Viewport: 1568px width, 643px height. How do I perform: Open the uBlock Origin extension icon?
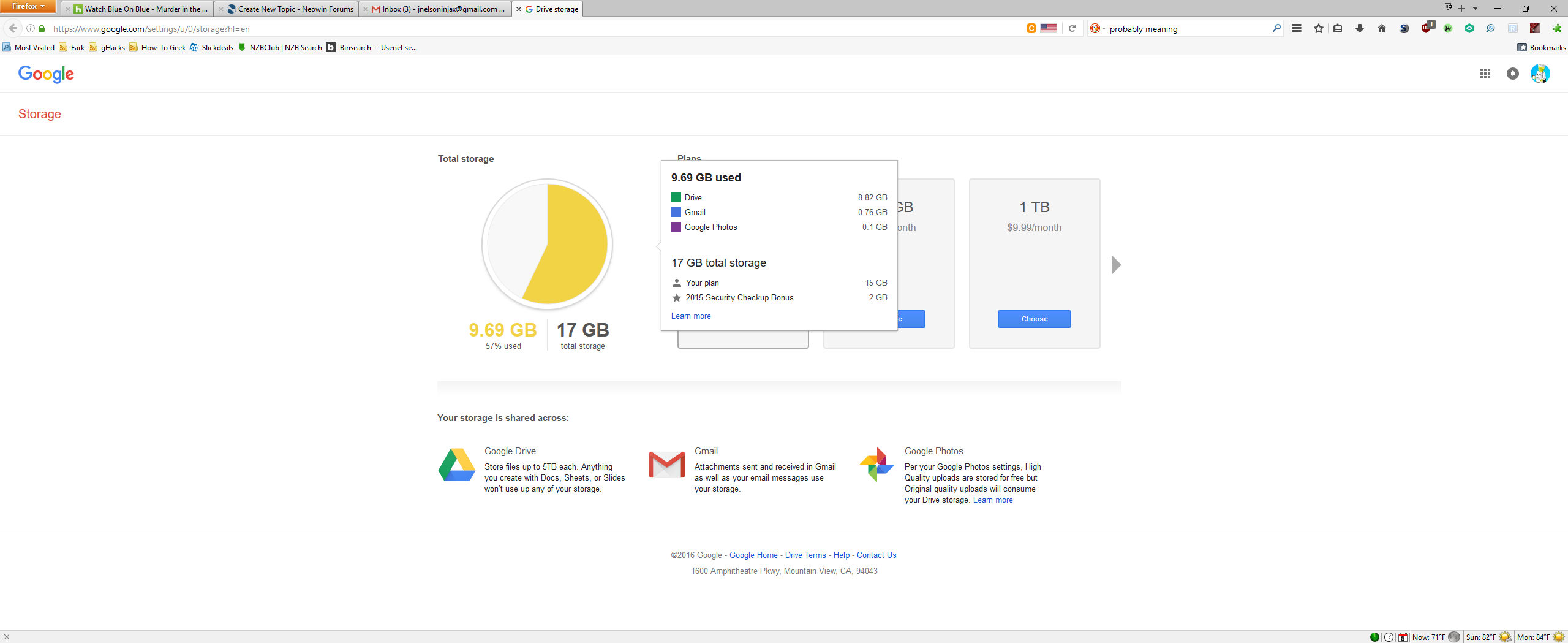pyautogui.click(x=1427, y=28)
